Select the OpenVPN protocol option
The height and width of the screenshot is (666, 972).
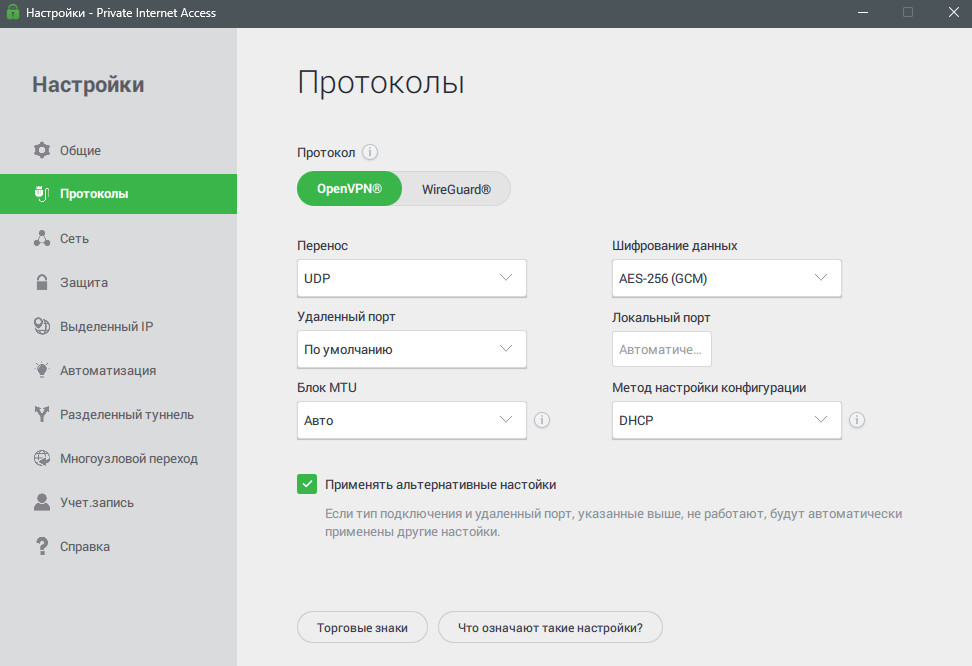(349, 189)
